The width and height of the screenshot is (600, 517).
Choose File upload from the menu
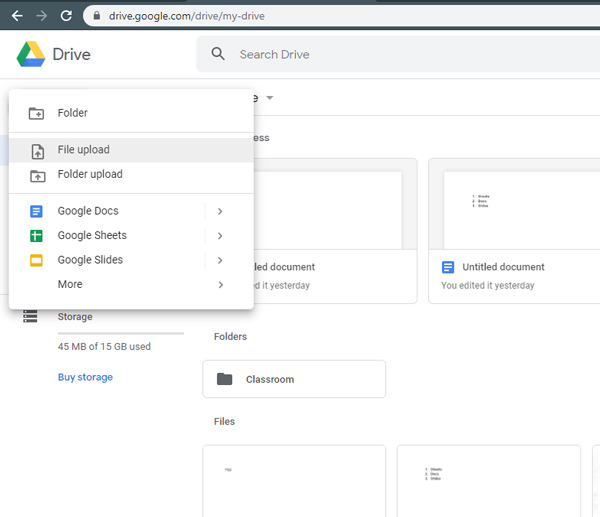[x=84, y=150]
